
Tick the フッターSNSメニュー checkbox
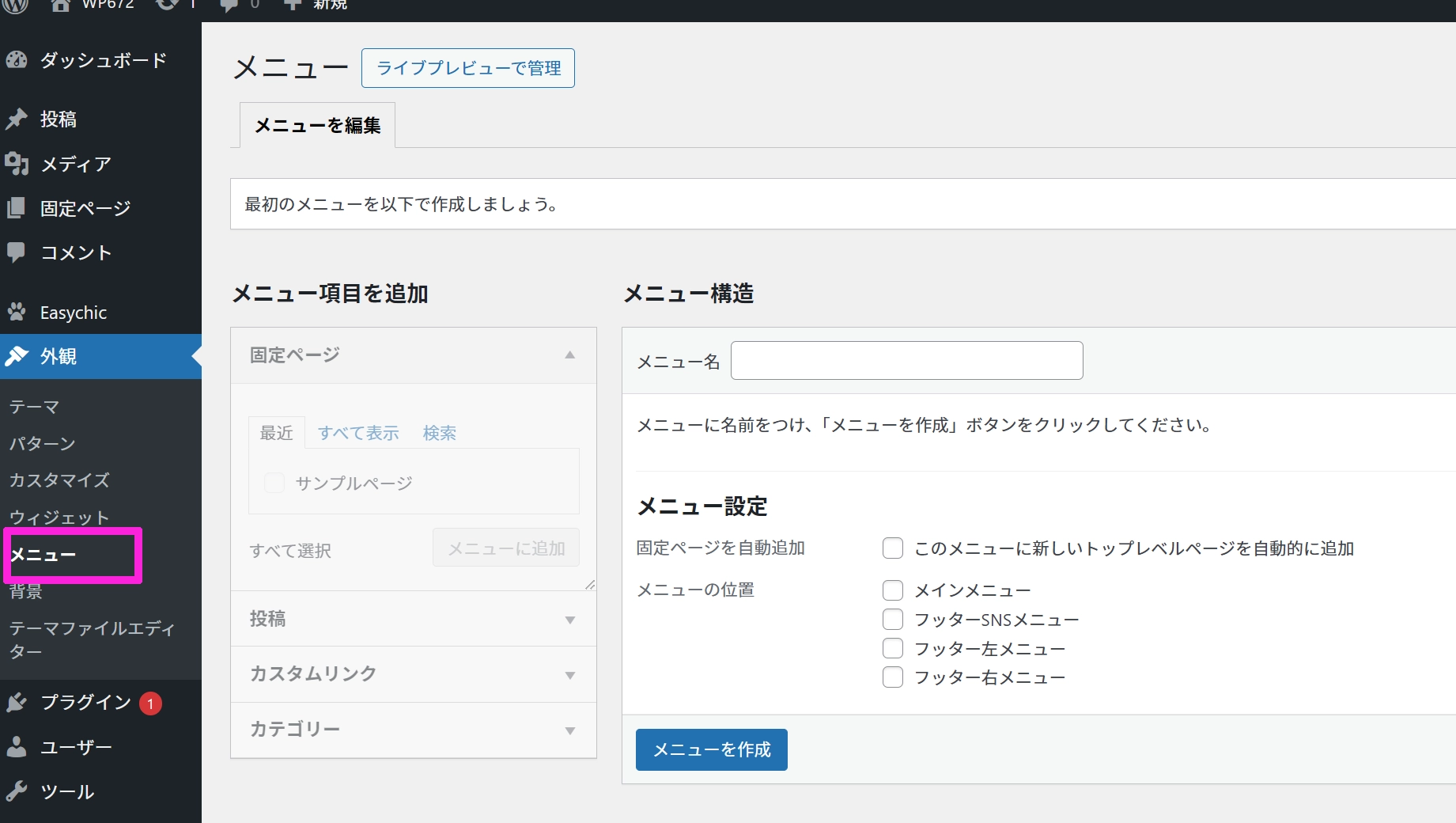(x=893, y=620)
